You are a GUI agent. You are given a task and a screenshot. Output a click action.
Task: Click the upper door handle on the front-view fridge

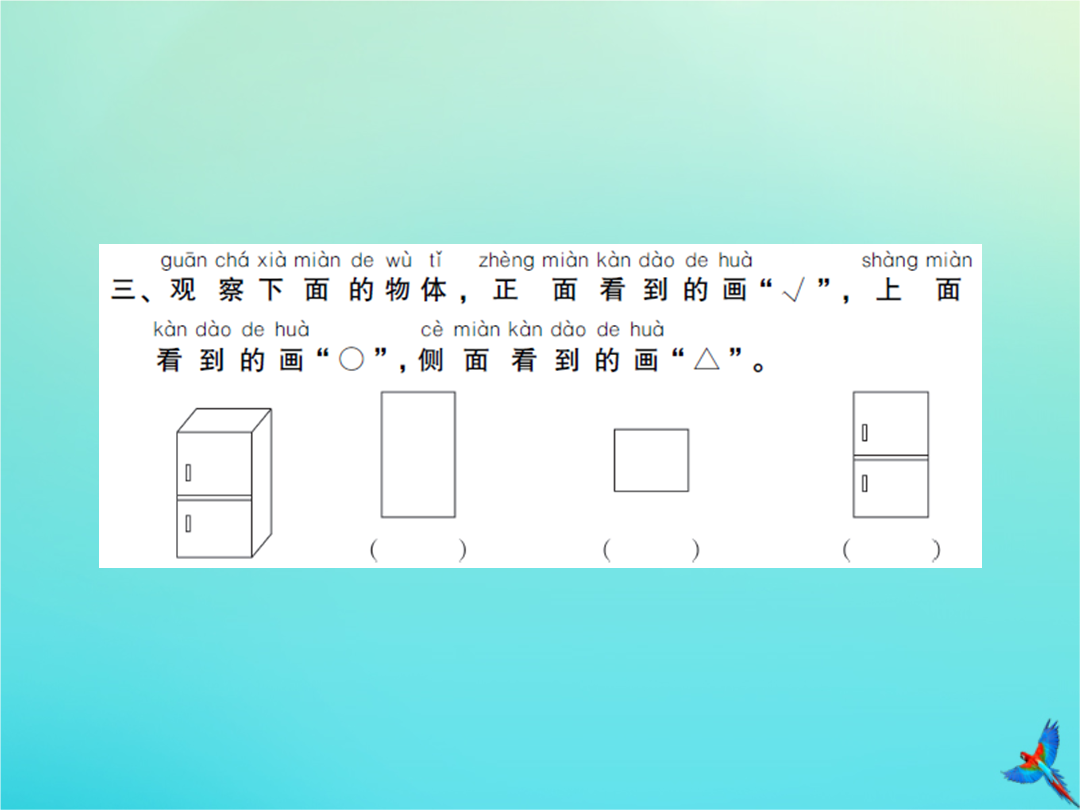pos(864,433)
